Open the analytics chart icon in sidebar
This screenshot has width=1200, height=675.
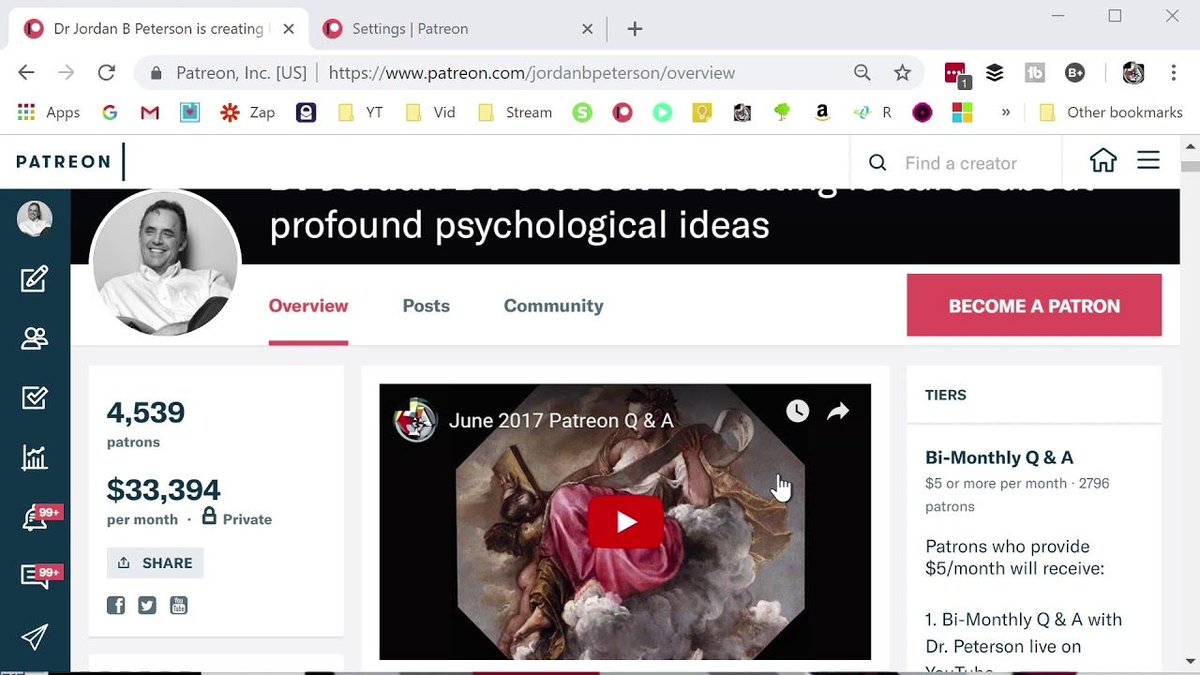(x=34, y=458)
